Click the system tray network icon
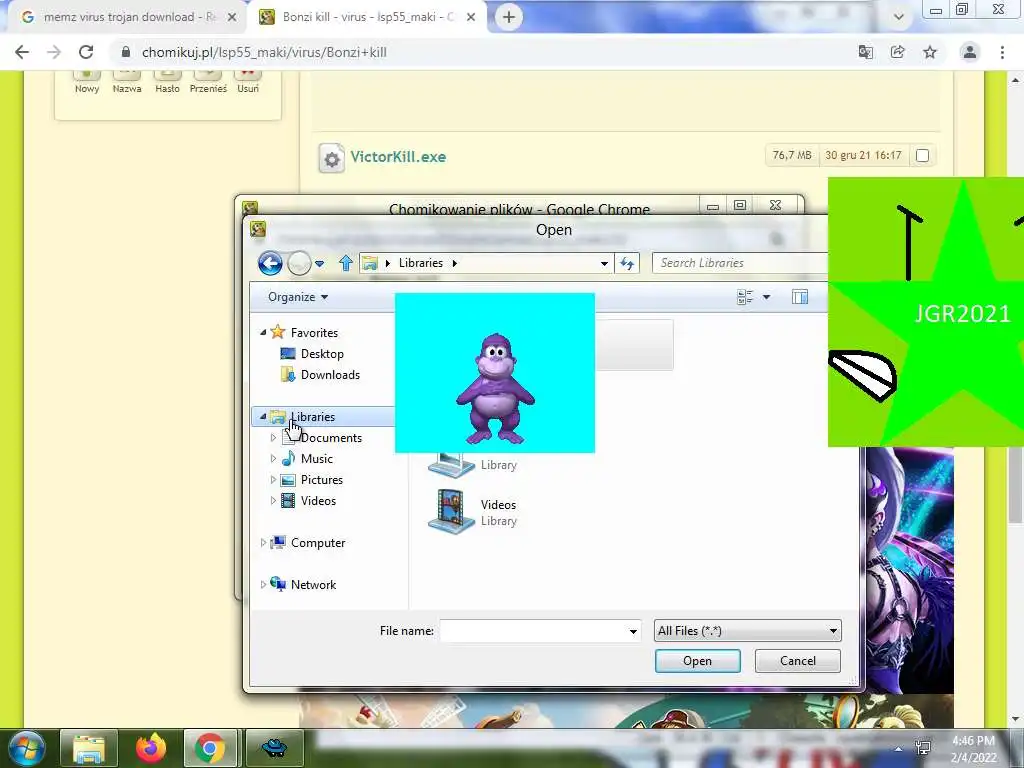 923,748
